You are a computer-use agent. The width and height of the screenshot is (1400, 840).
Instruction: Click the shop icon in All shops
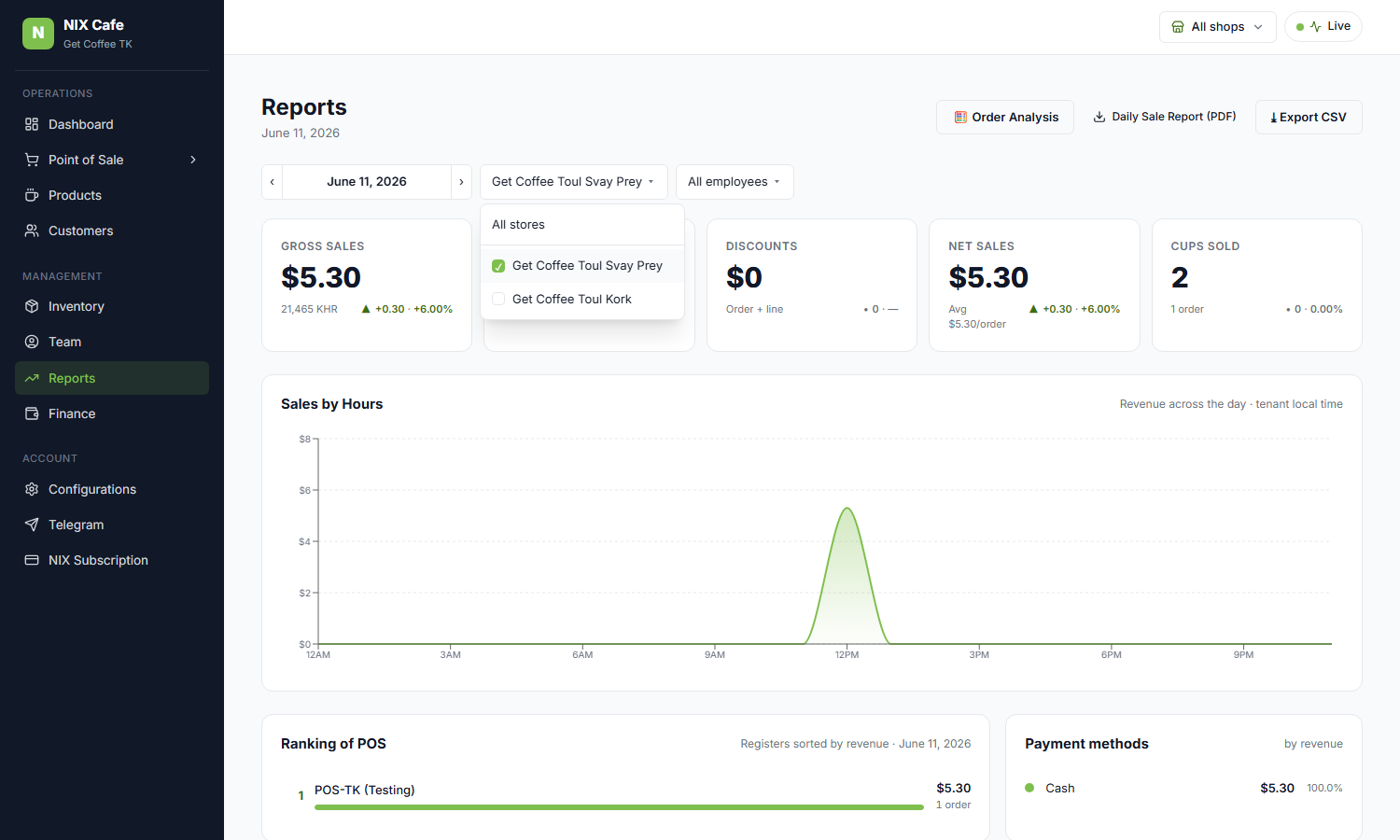point(1178,27)
